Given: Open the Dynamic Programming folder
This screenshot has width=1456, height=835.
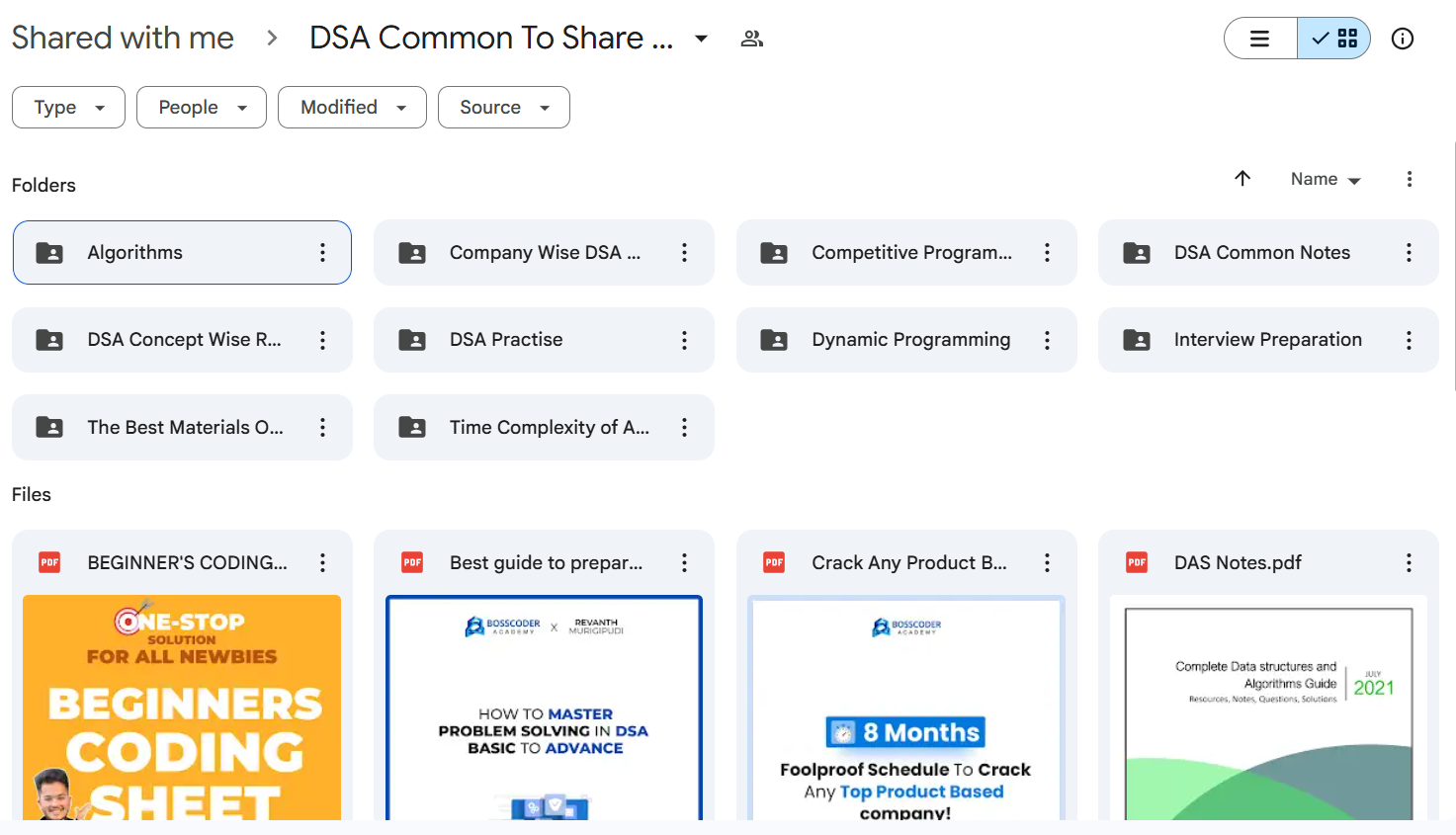Looking at the screenshot, I should click(909, 340).
